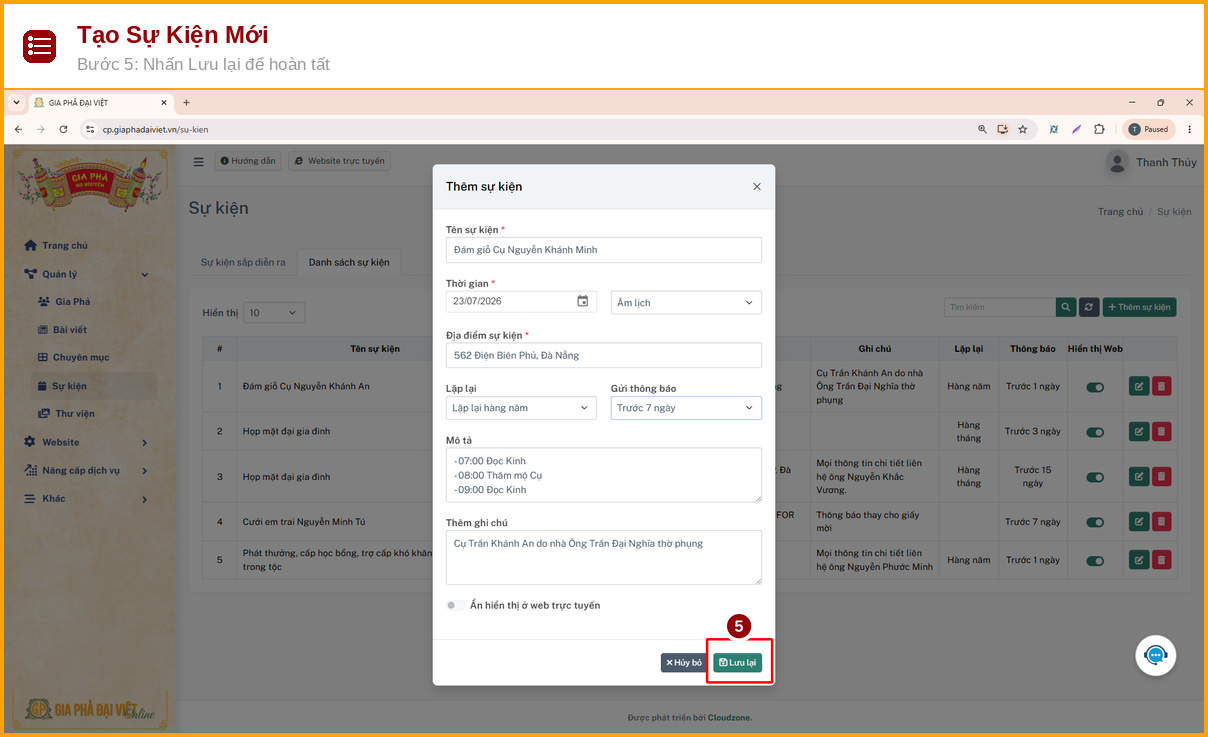Open the chat support bubble icon

point(1155,656)
